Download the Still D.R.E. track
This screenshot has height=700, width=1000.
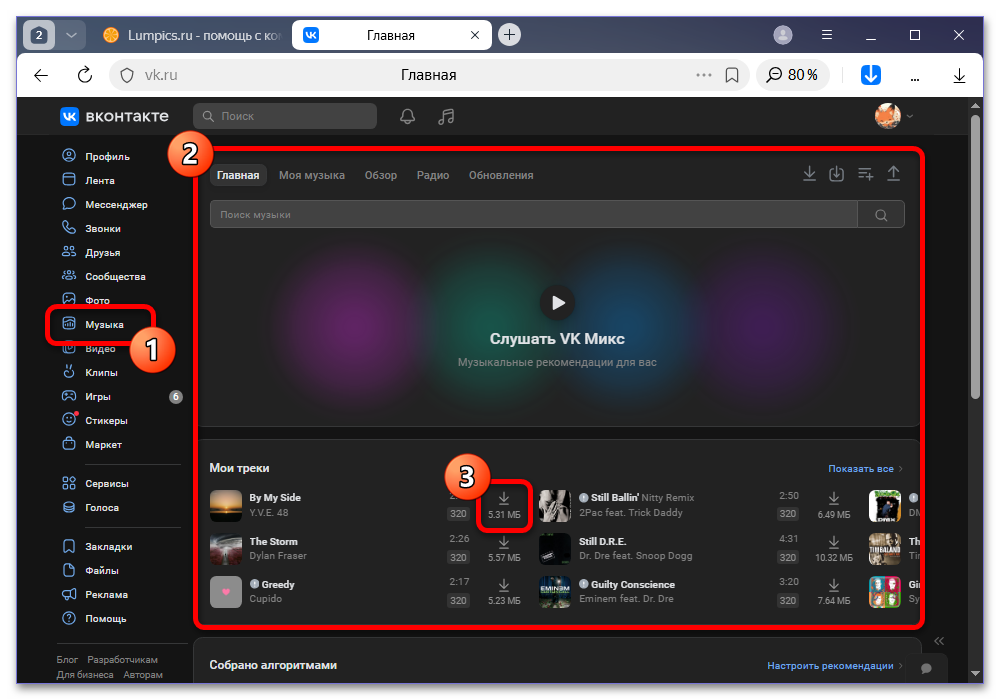tap(834, 548)
